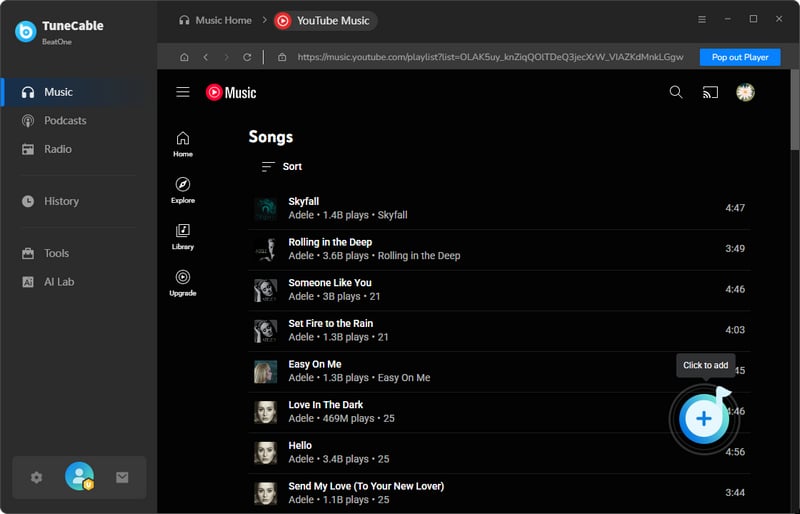Open the YouTube profile avatar
This screenshot has width=800, height=514.
click(x=745, y=92)
